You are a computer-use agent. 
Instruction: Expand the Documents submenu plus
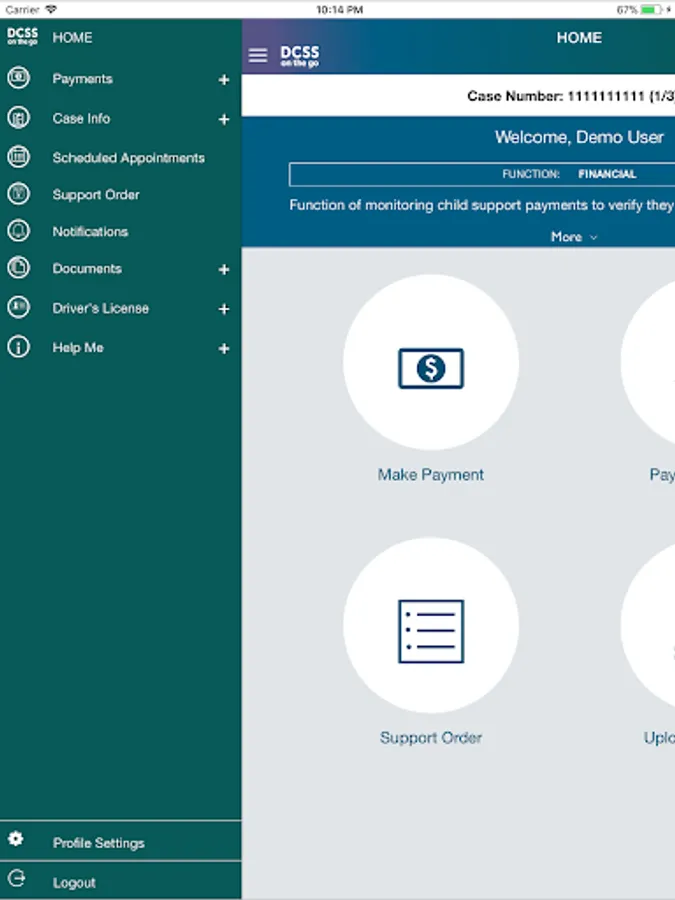pyautogui.click(x=224, y=270)
